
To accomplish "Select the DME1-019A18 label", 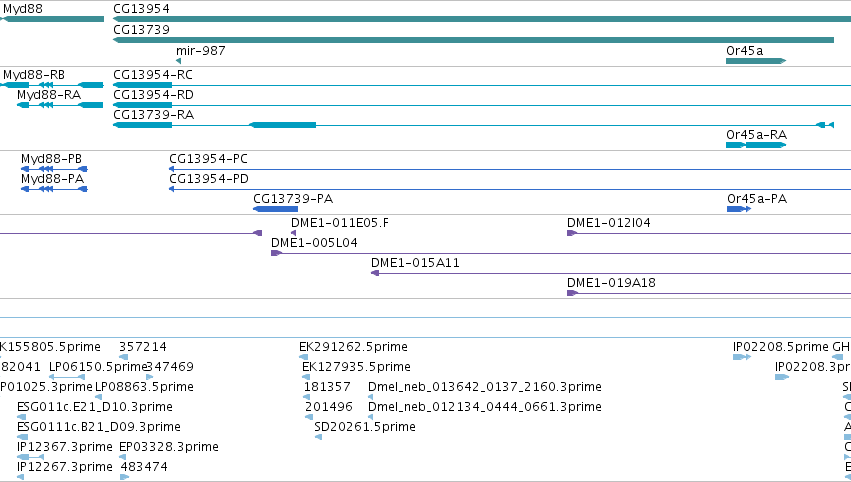I will [611, 283].
